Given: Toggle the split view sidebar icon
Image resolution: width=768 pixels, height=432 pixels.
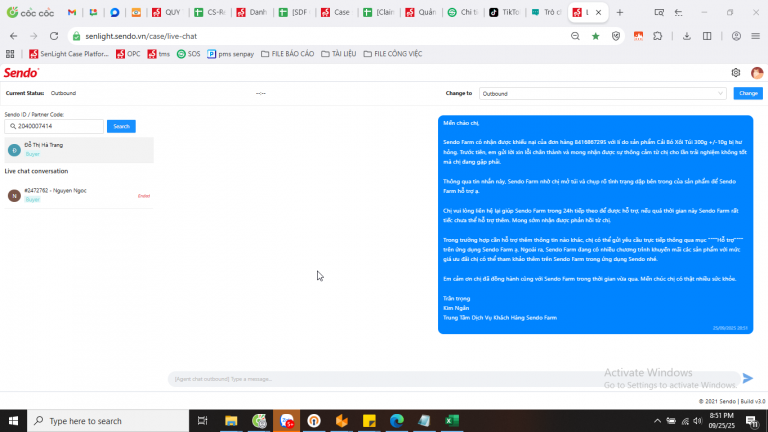Looking at the screenshot, I should [x=707, y=36].
